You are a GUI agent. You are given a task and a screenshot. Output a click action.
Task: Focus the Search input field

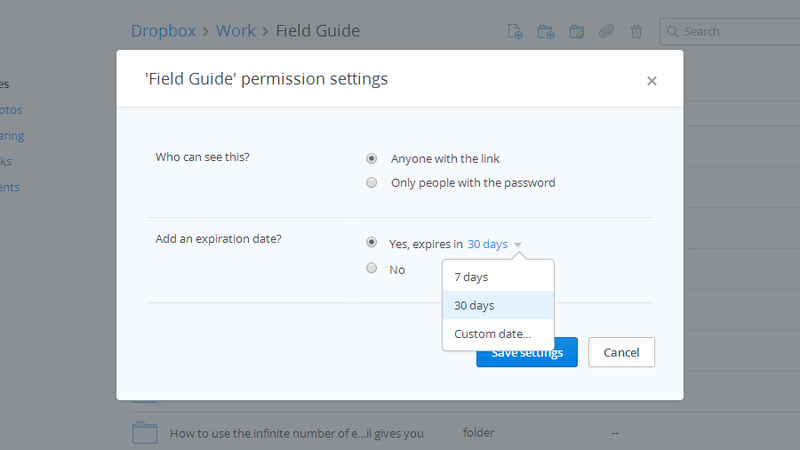pyautogui.click(x=730, y=32)
